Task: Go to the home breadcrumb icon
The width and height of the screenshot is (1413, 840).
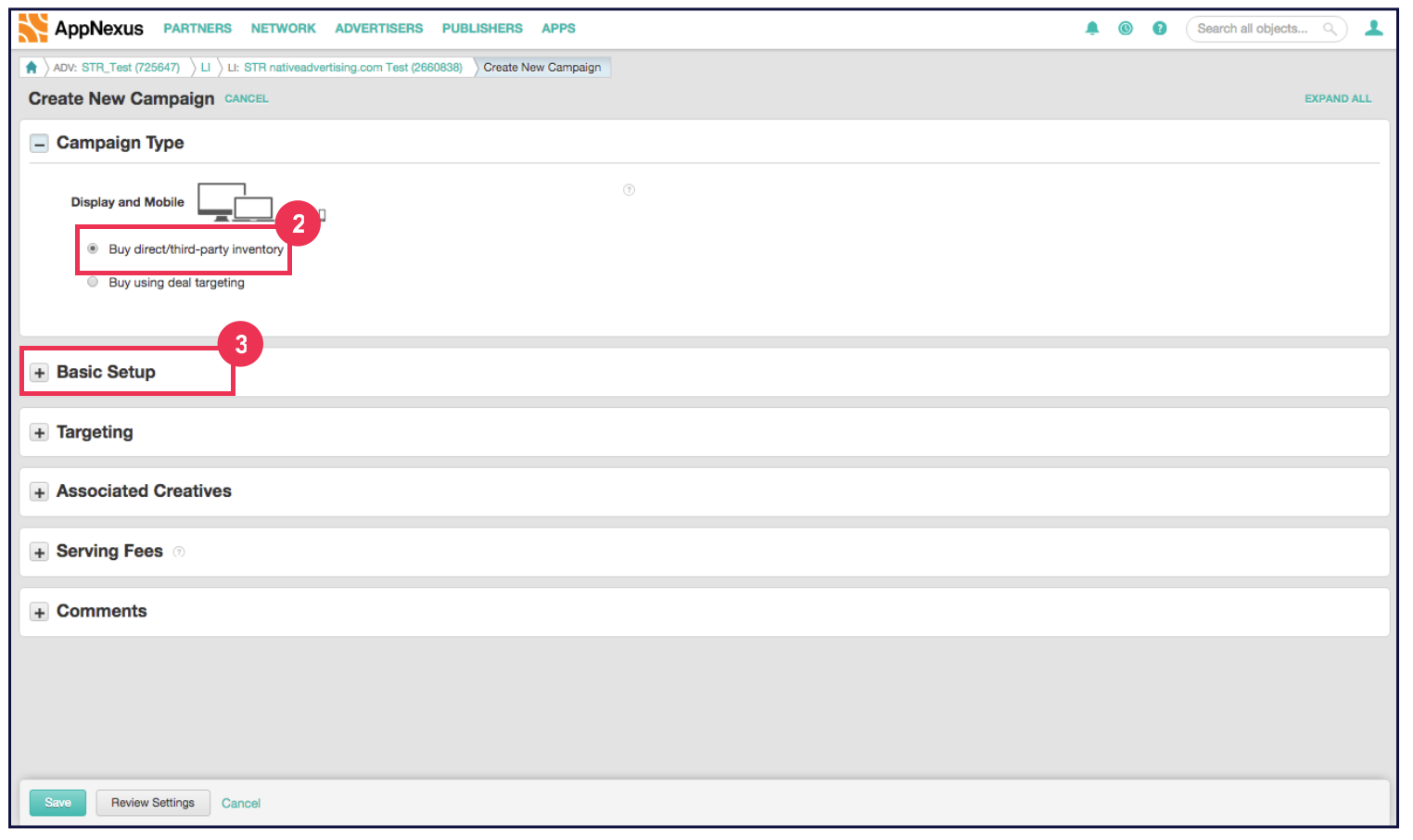Action: point(32,67)
